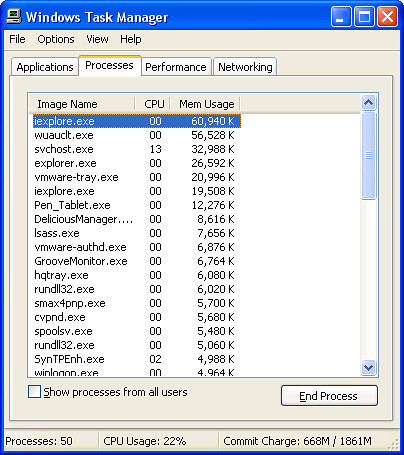Click the 56,528 K memory value
The width and height of the screenshot is (404, 455).
tap(213, 135)
